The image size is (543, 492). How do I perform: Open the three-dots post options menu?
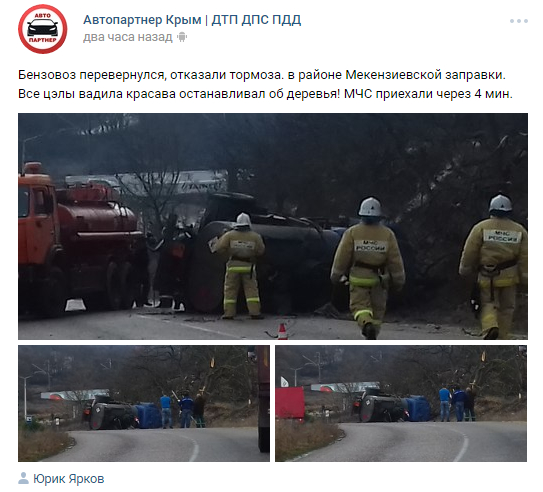click(518, 21)
